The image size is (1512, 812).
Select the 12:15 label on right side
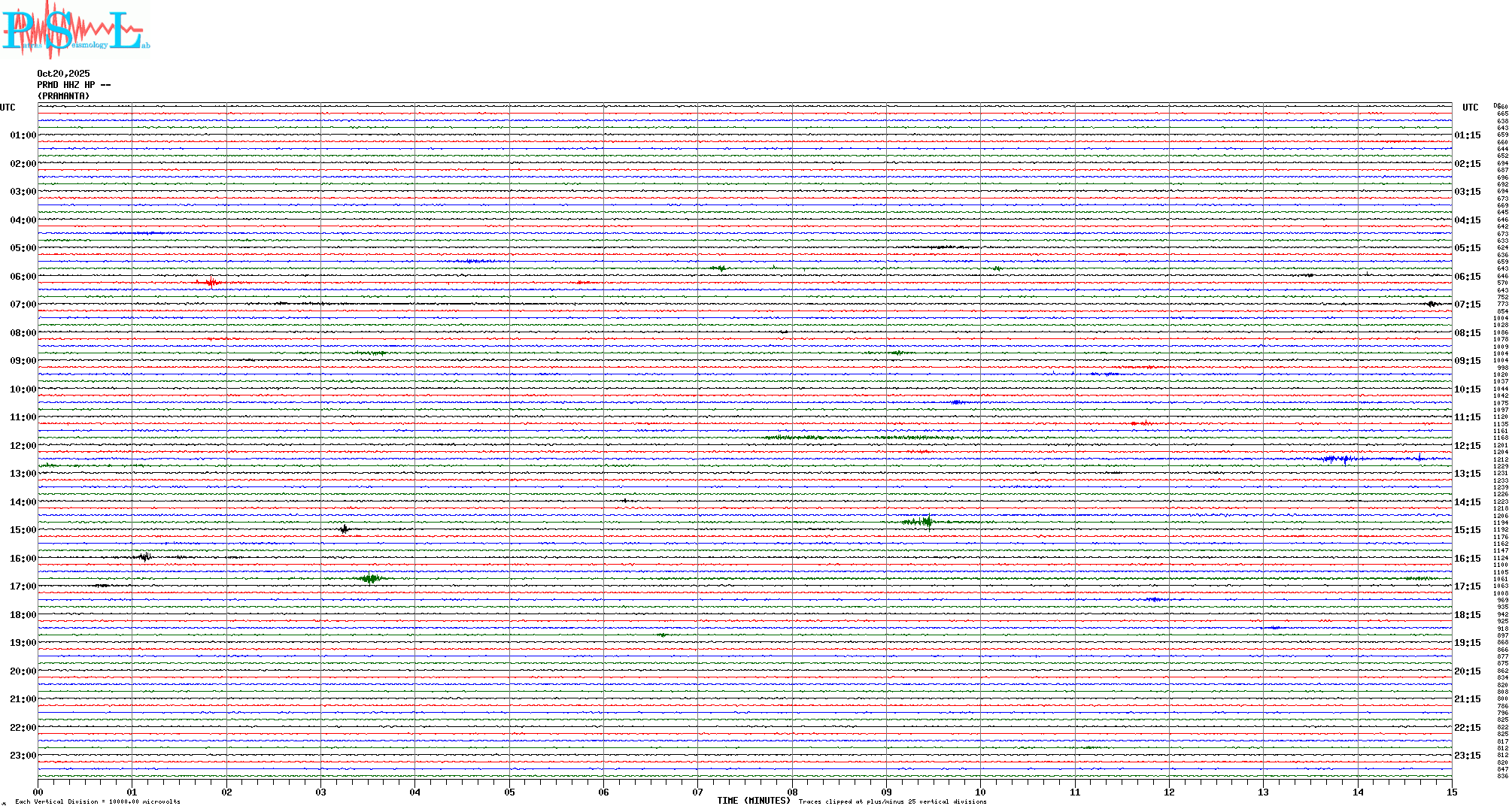1467,446
